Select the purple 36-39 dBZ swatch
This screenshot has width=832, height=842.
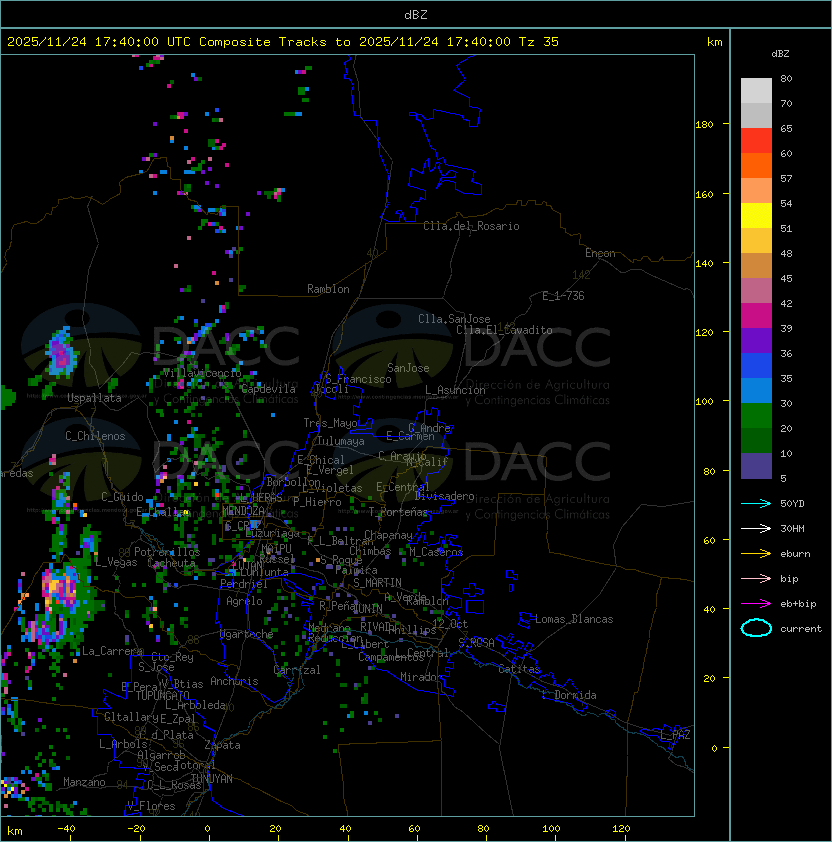tap(756, 340)
